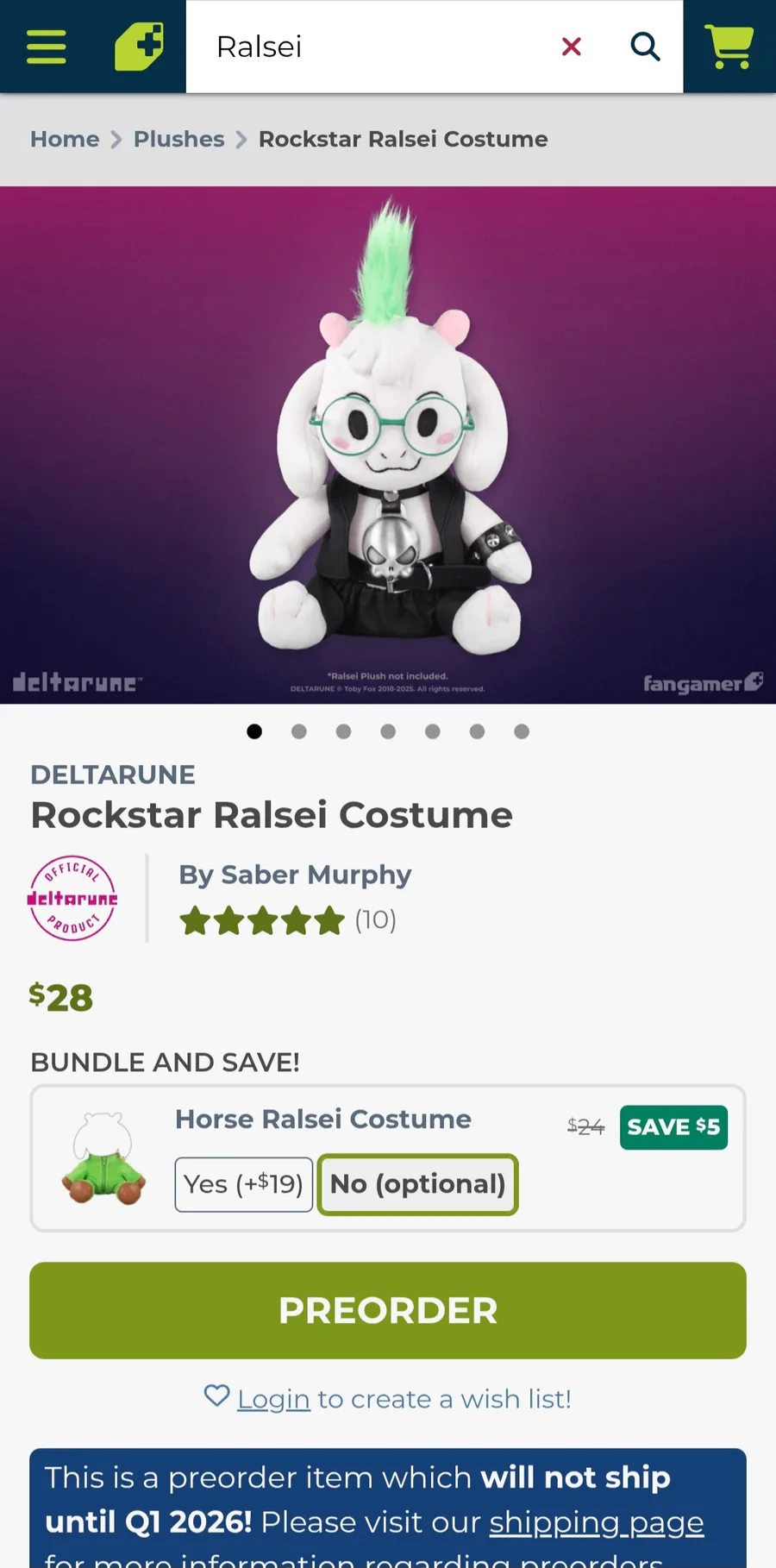Open the hamburger navigation menu

click(x=47, y=47)
